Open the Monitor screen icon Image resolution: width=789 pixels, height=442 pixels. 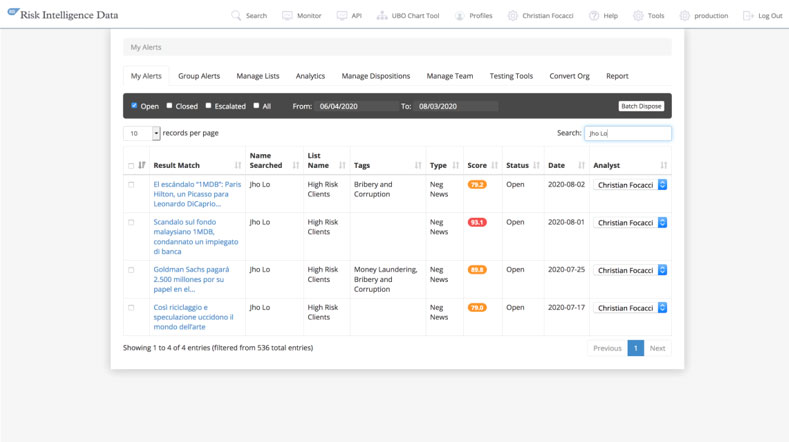tap(287, 16)
